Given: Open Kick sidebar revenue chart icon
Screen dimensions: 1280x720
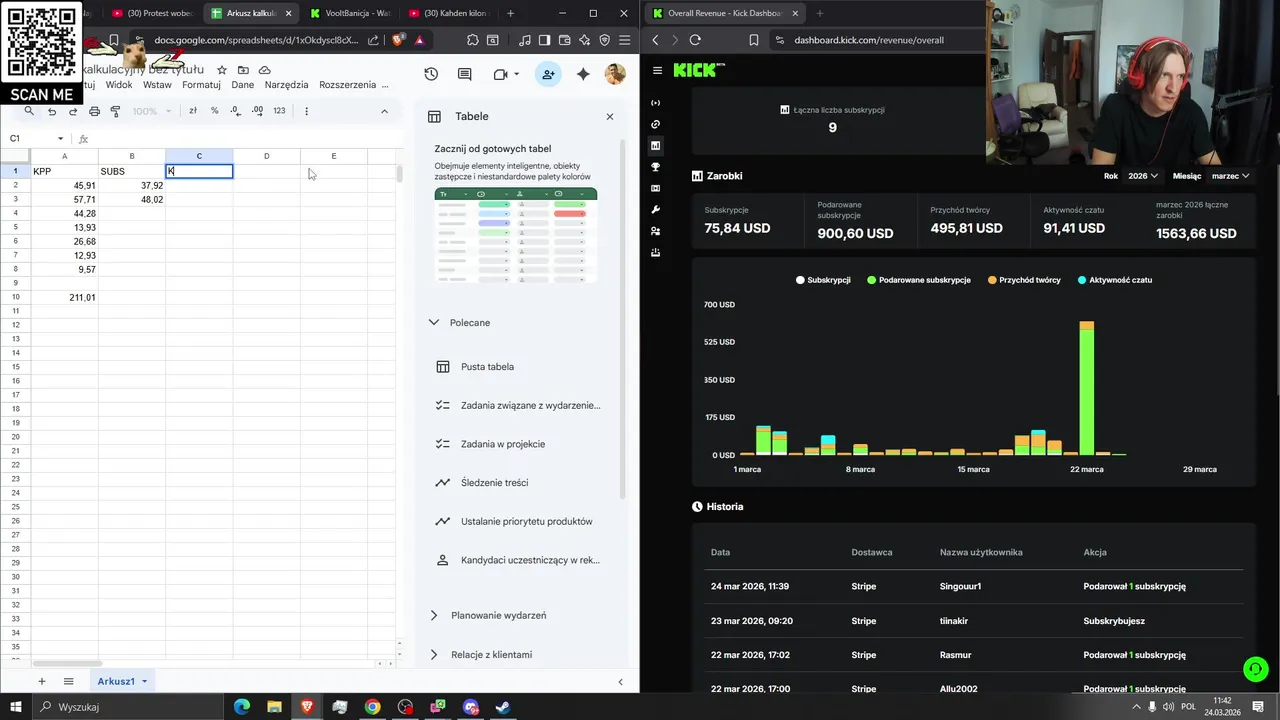Looking at the screenshot, I should (656, 146).
